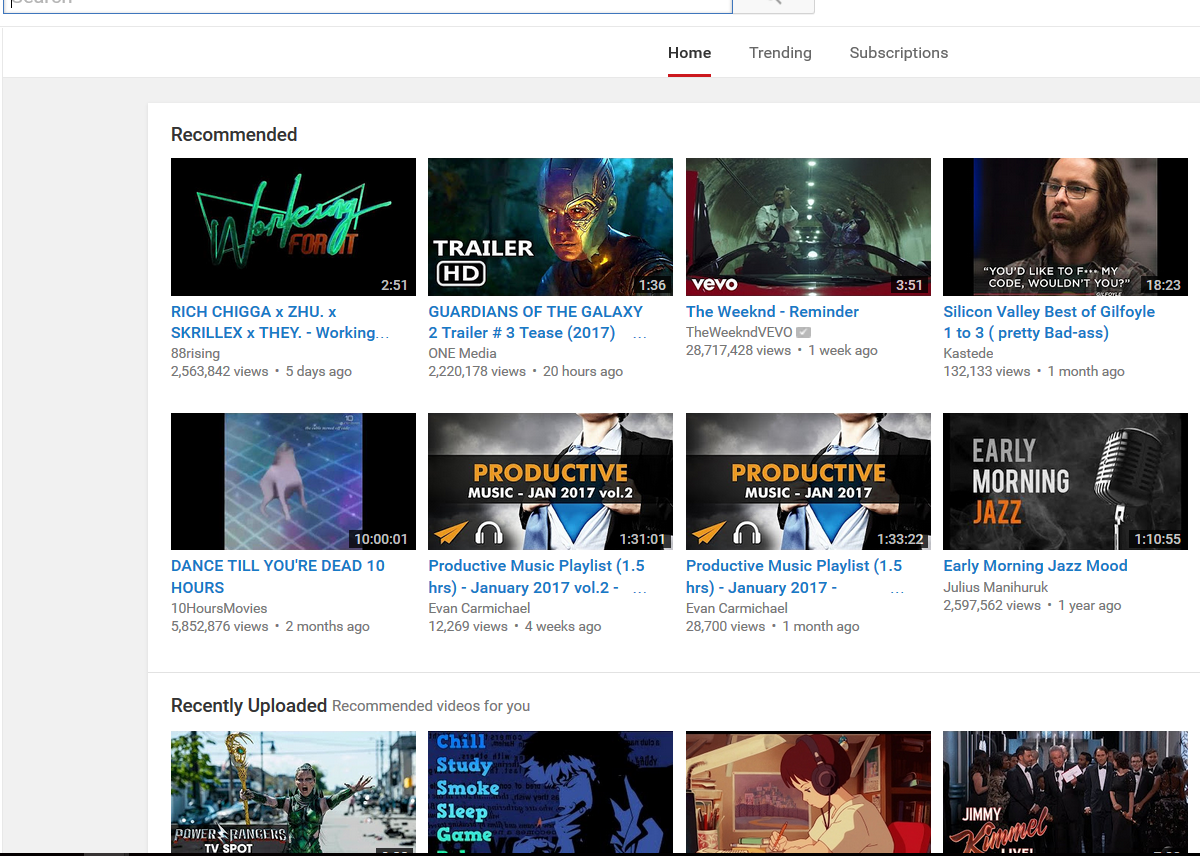1200x856 pixels.
Task: Open the Early Morning Jazz microphone thumbnail
Action: 1065,481
